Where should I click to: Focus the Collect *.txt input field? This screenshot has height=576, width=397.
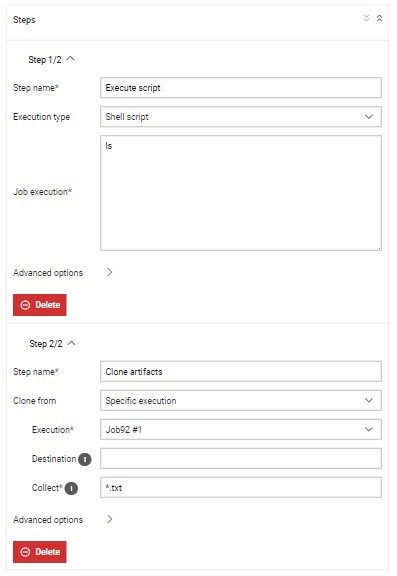[241, 487]
